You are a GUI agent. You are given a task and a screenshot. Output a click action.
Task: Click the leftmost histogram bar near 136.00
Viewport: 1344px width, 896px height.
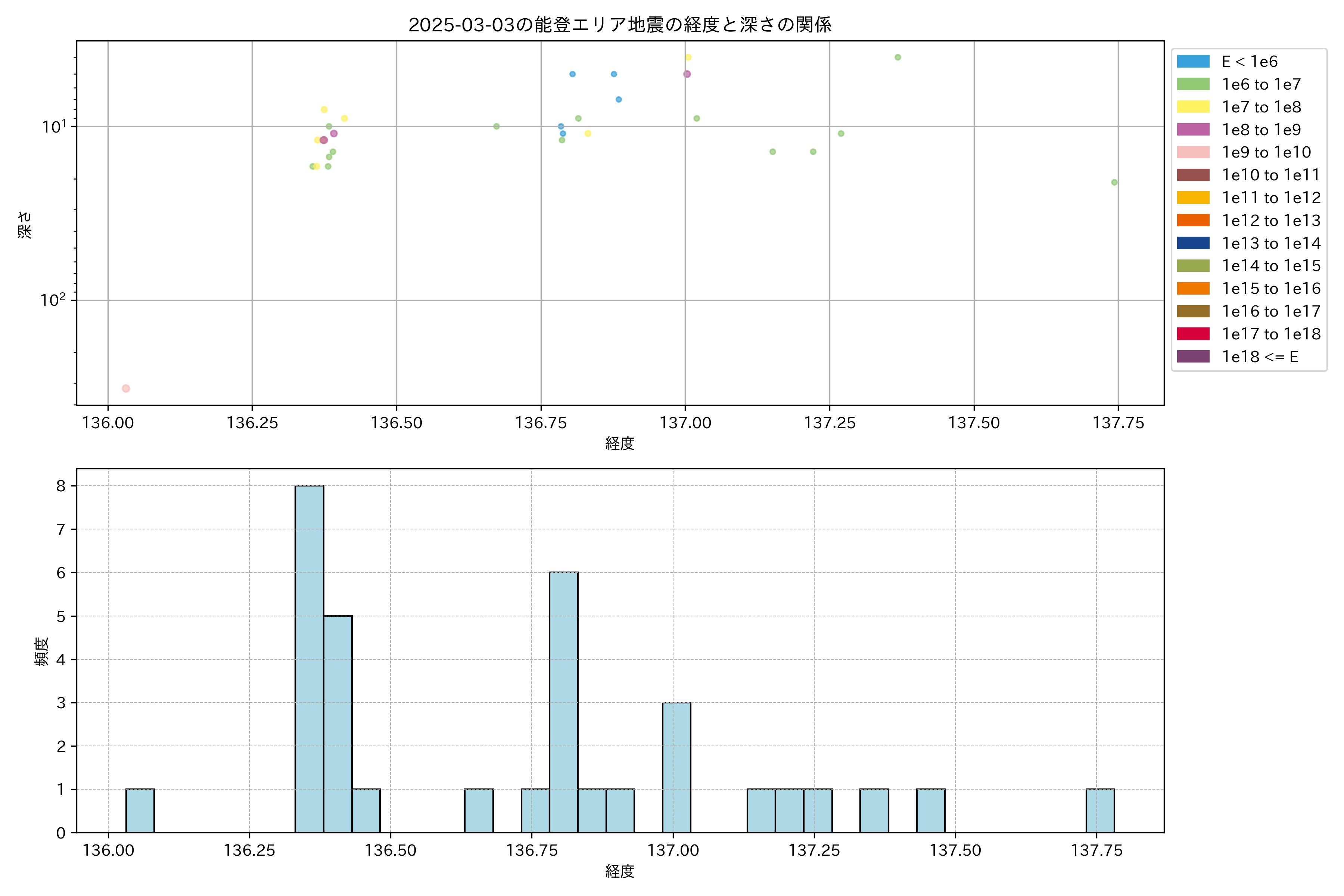(x=140, y=810)
